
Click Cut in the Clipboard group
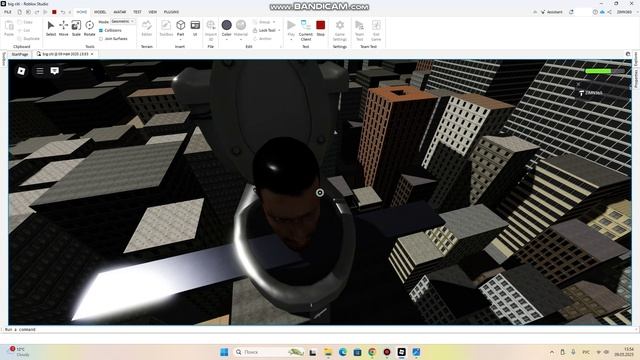pyautogui.click(x=24, y=30)
